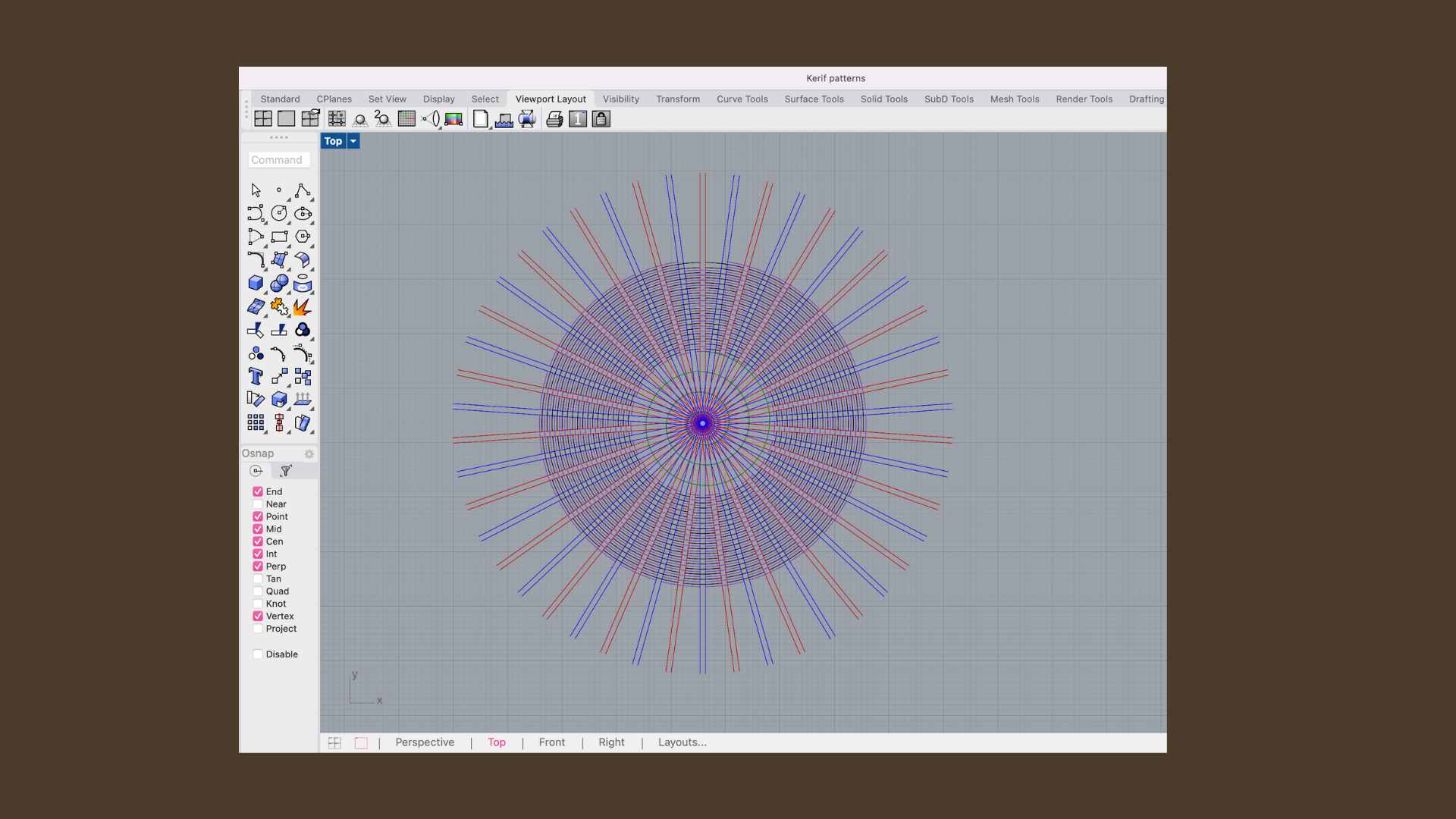Click the 4 Viewports layout icon
The height and width of the screenshot is (819, 1456).
point(263,119)
